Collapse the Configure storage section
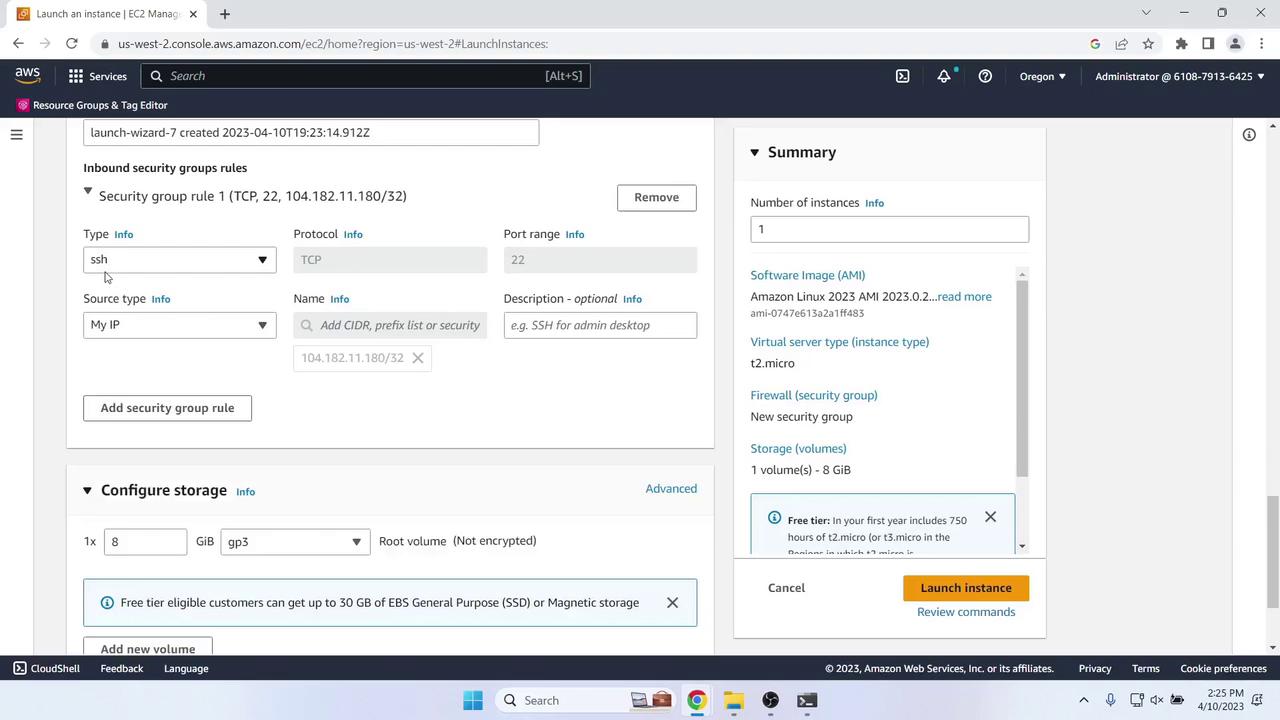Screen dimensions: 1280x720 (87, 491)
